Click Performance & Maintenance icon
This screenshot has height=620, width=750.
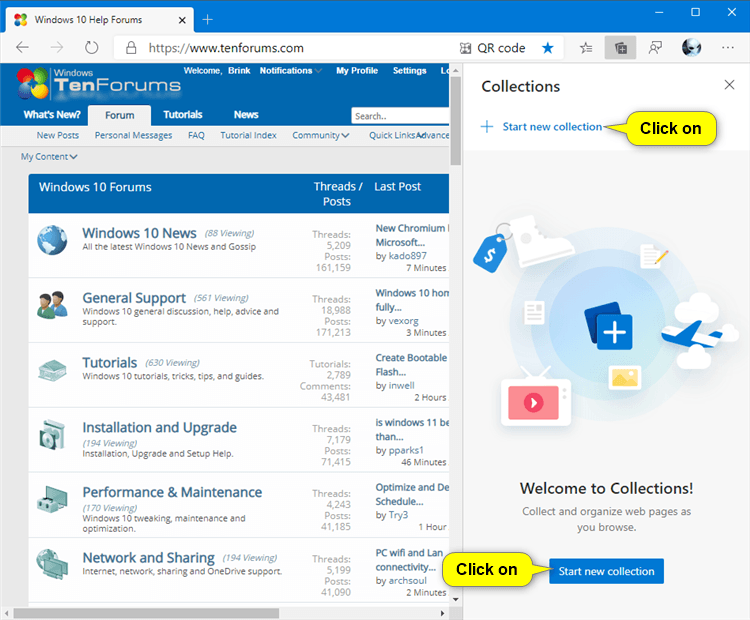(x=52, y=499)
